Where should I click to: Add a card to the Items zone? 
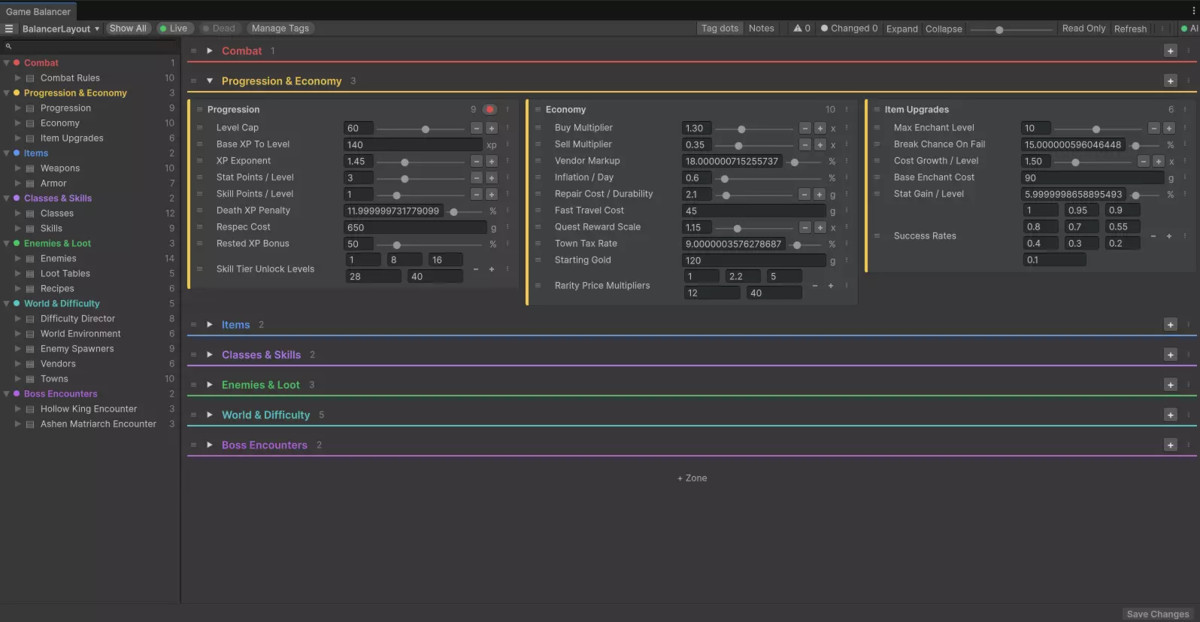click(1170, 325)
